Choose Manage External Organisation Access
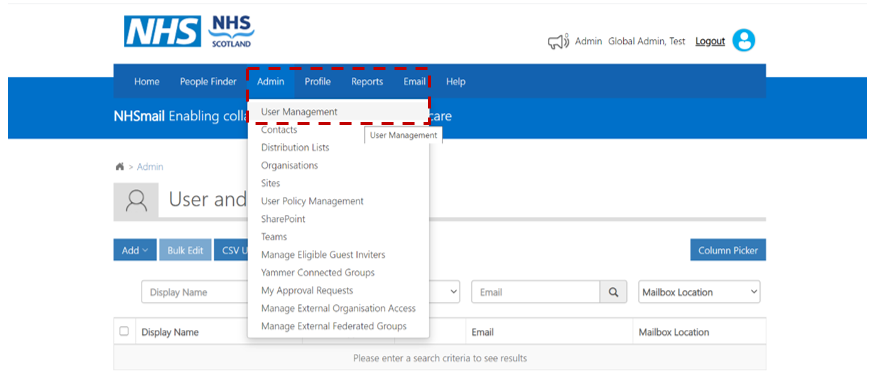877x387 pixels. [x=338, y=309]
